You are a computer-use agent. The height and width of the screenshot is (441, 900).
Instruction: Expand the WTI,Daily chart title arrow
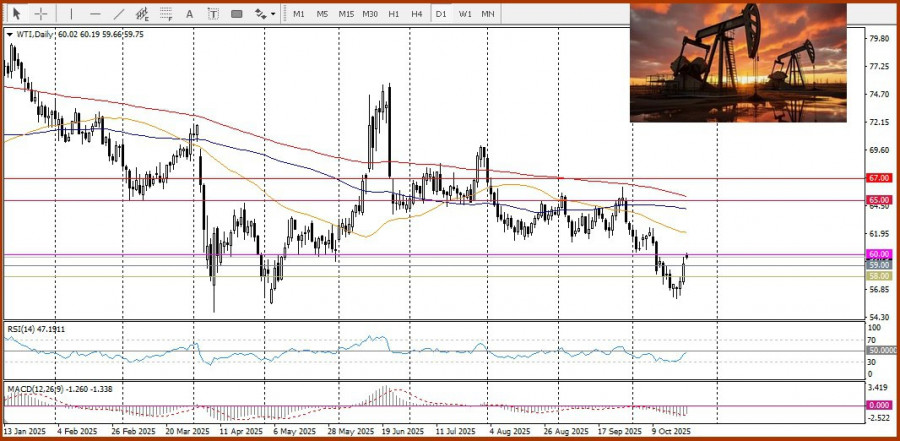(9, 34)
